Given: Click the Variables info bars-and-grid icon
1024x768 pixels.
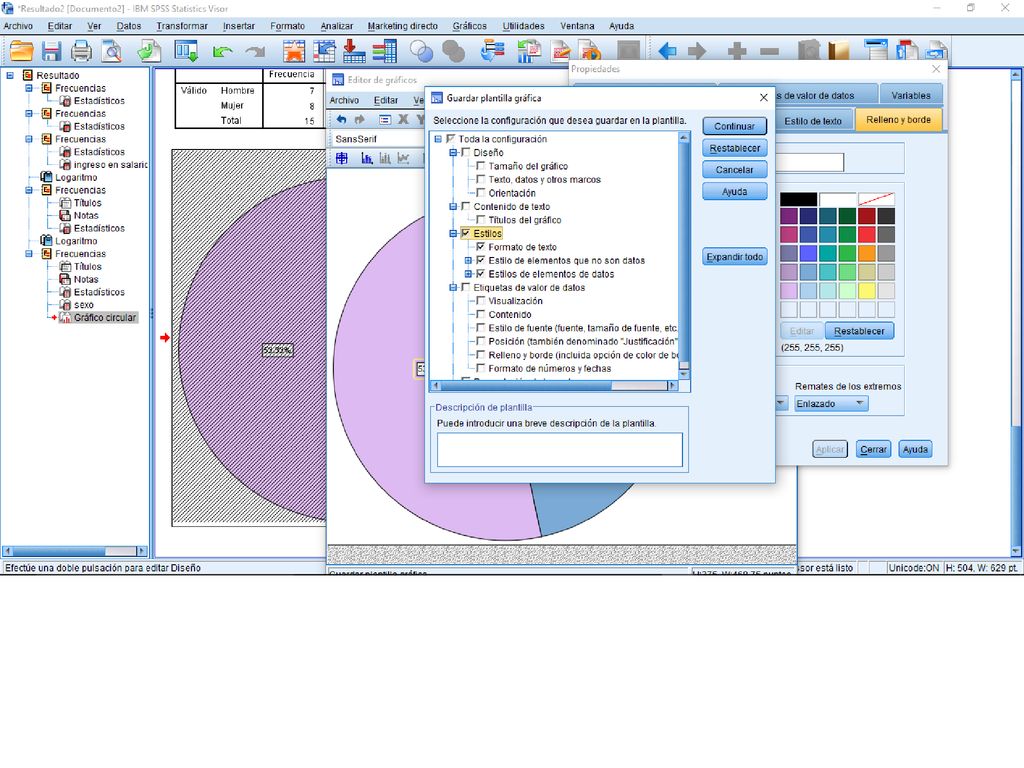Looking at the screenshot, I should (x=385, y=51).
